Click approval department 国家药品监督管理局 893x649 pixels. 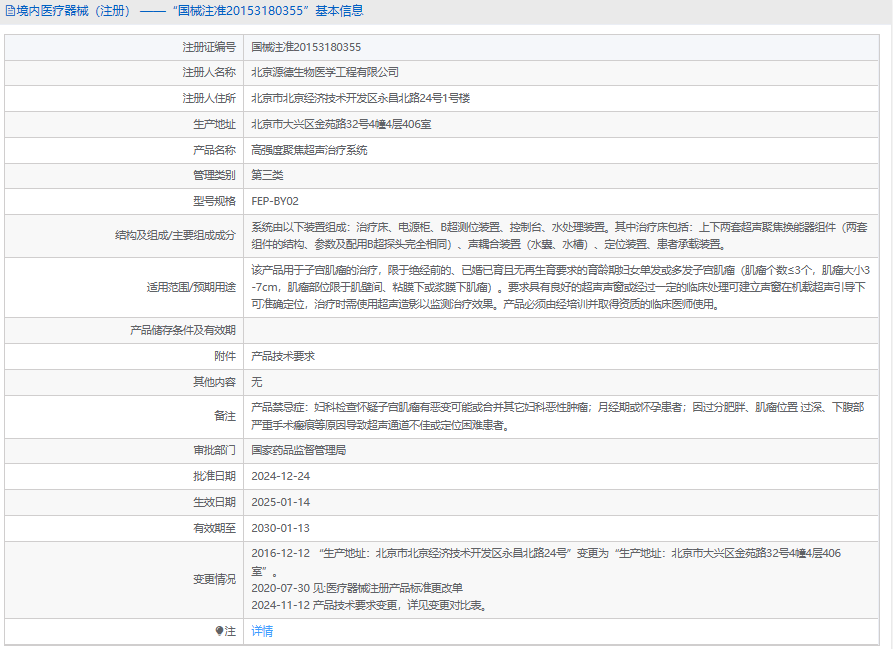(x=298, y=450)
